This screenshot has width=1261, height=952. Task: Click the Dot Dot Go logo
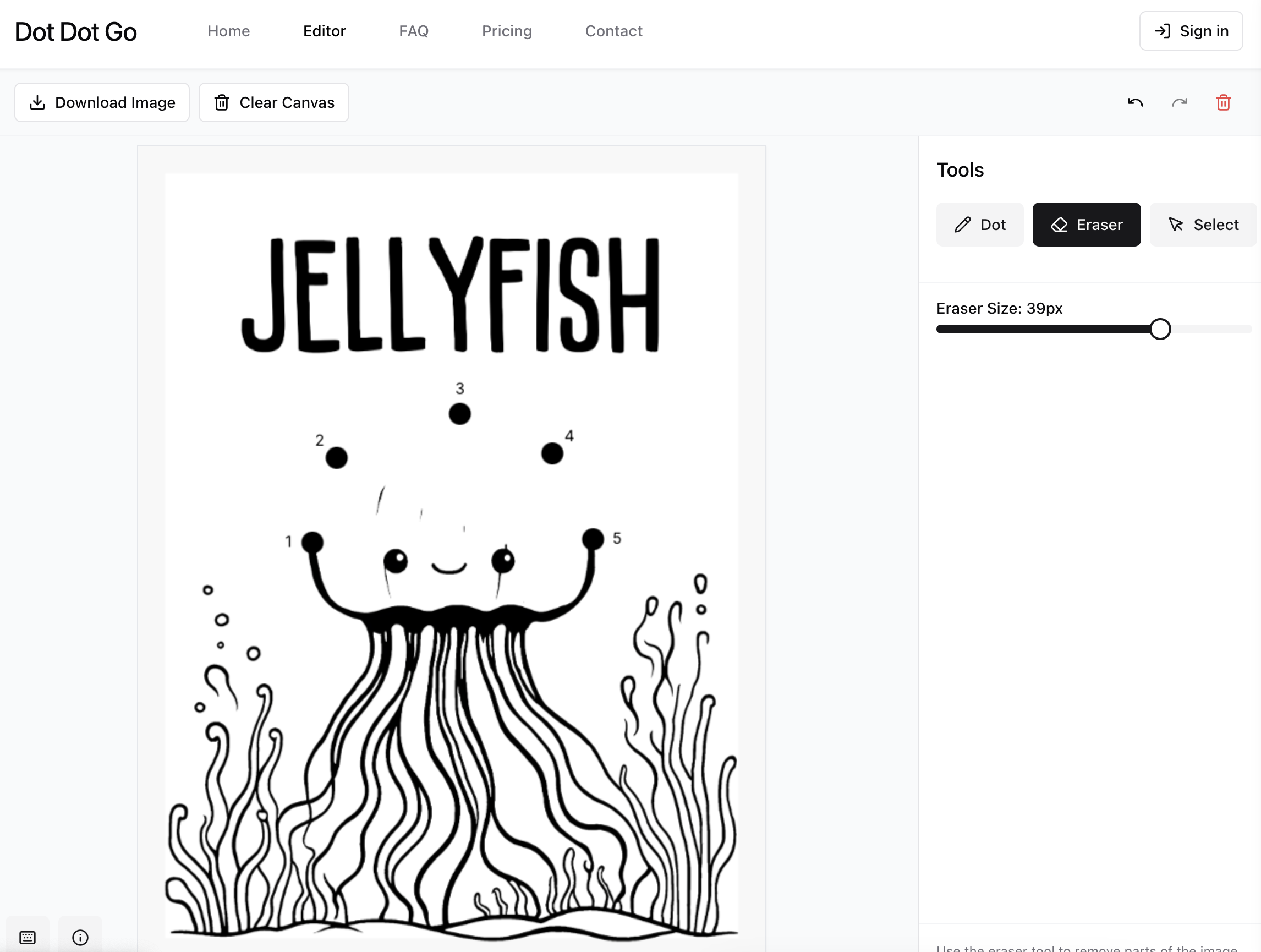[75, 31]
